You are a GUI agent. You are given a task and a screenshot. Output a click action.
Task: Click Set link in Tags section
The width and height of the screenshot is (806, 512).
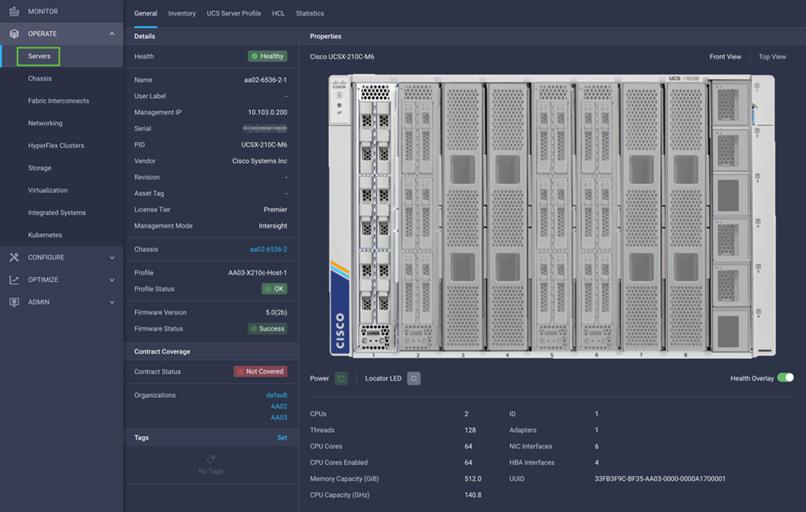click(x=282, y=437)
